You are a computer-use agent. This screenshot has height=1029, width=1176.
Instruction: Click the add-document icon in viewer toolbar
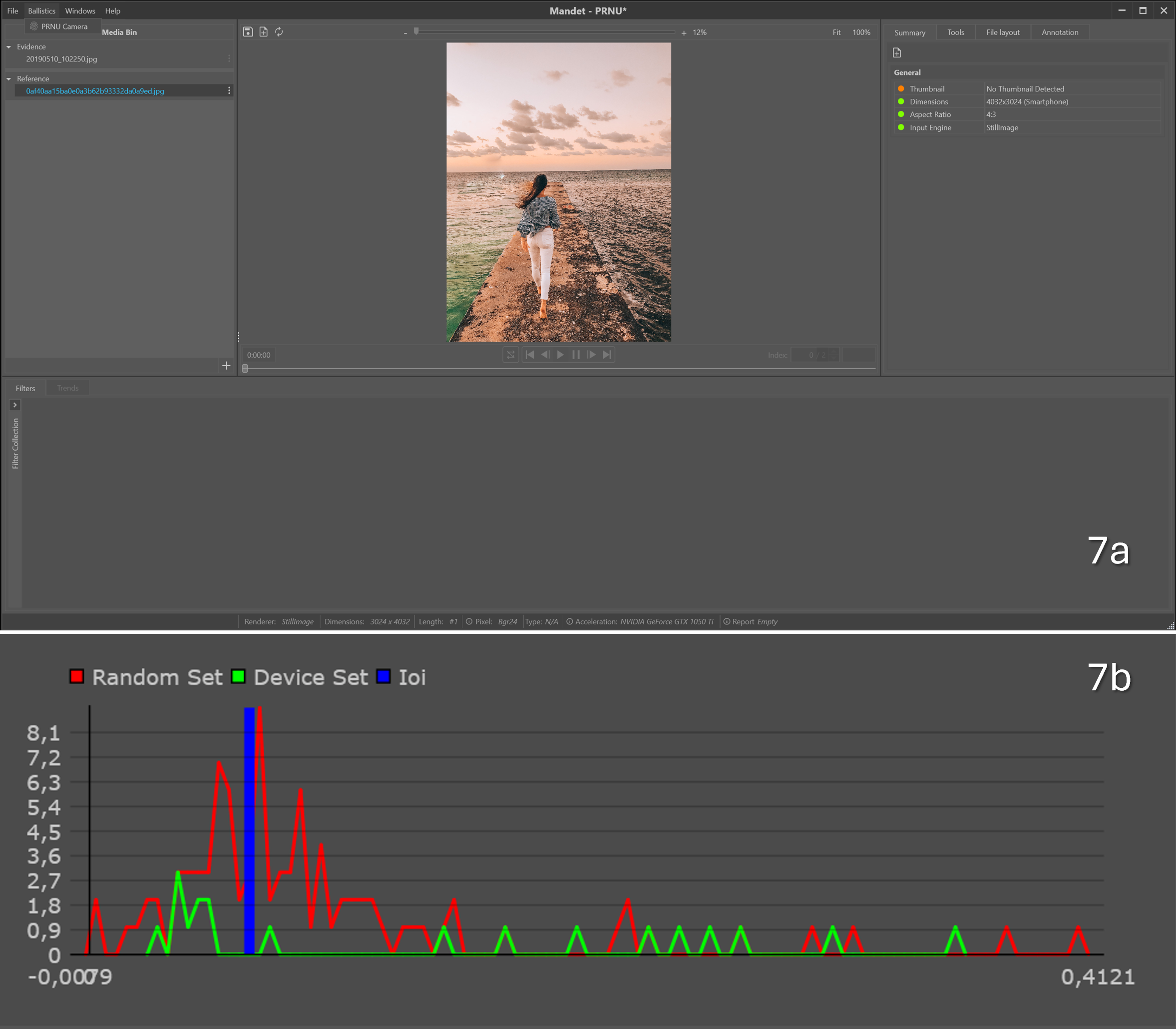tap(264, 32)
